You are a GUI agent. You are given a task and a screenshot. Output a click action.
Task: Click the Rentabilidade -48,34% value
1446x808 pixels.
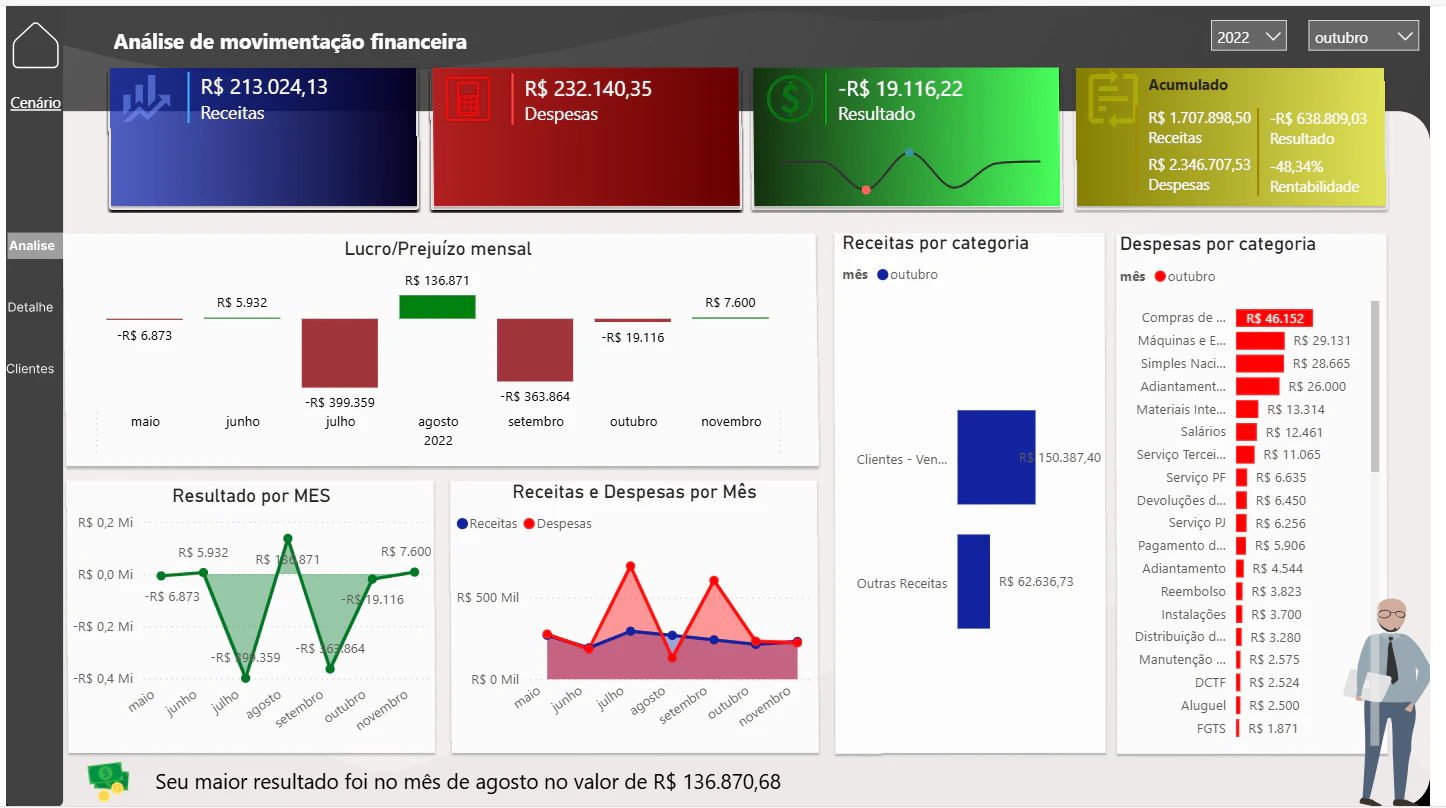click(x=1297, y=166)
